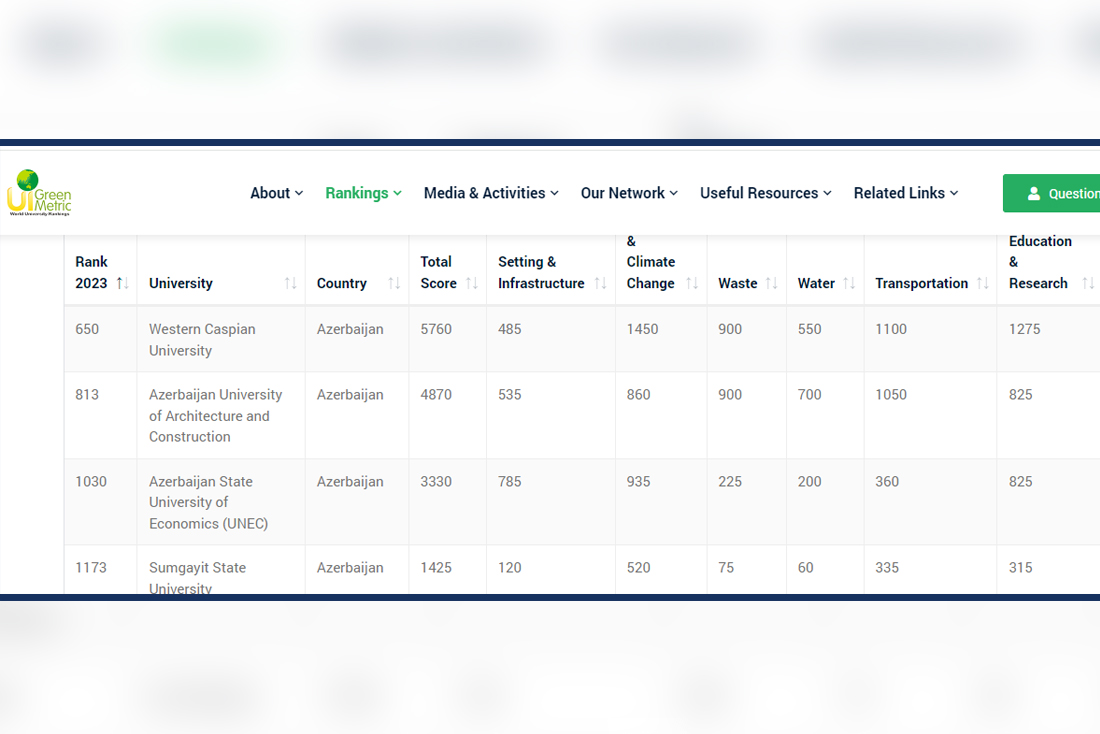Open the Rankings dropdown menu
Screen dimensions: 1100x734
click(363, 193)
